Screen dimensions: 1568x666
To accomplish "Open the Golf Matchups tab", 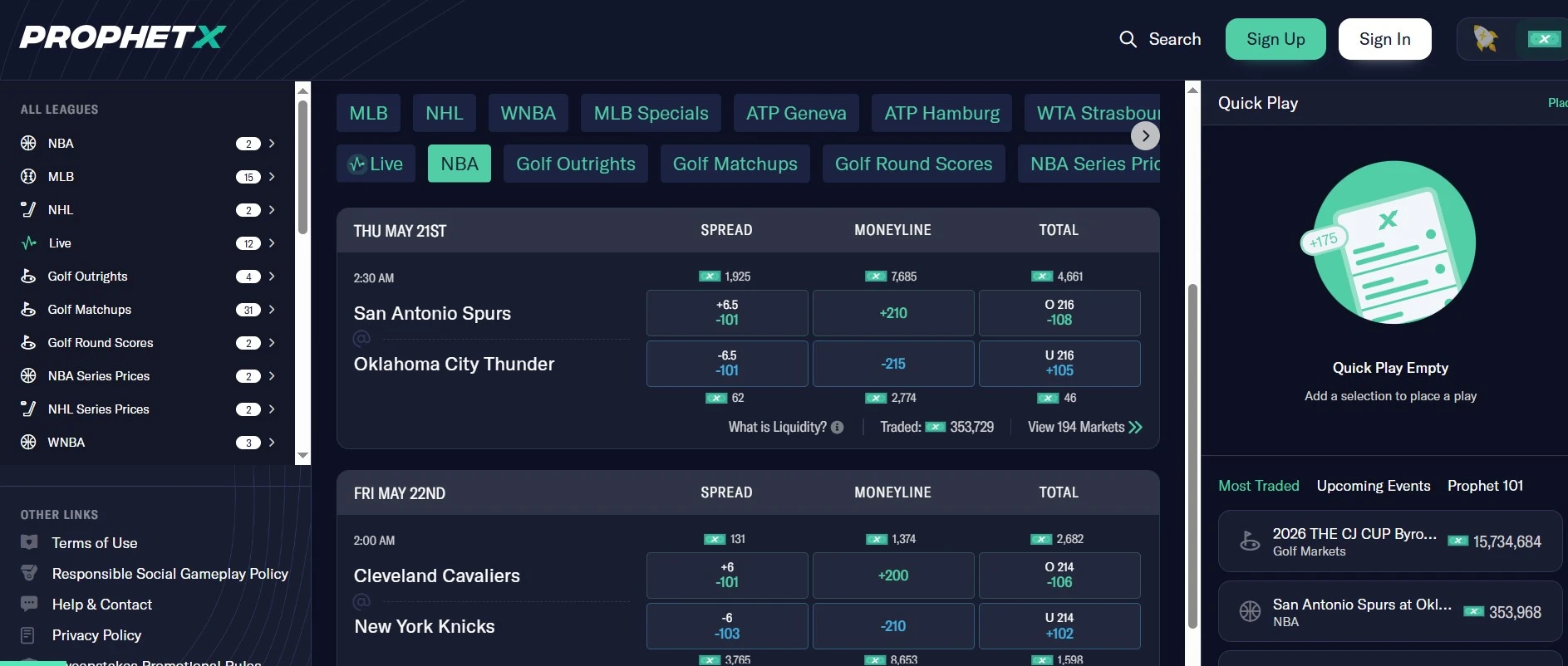I will [x=735, y=164].
